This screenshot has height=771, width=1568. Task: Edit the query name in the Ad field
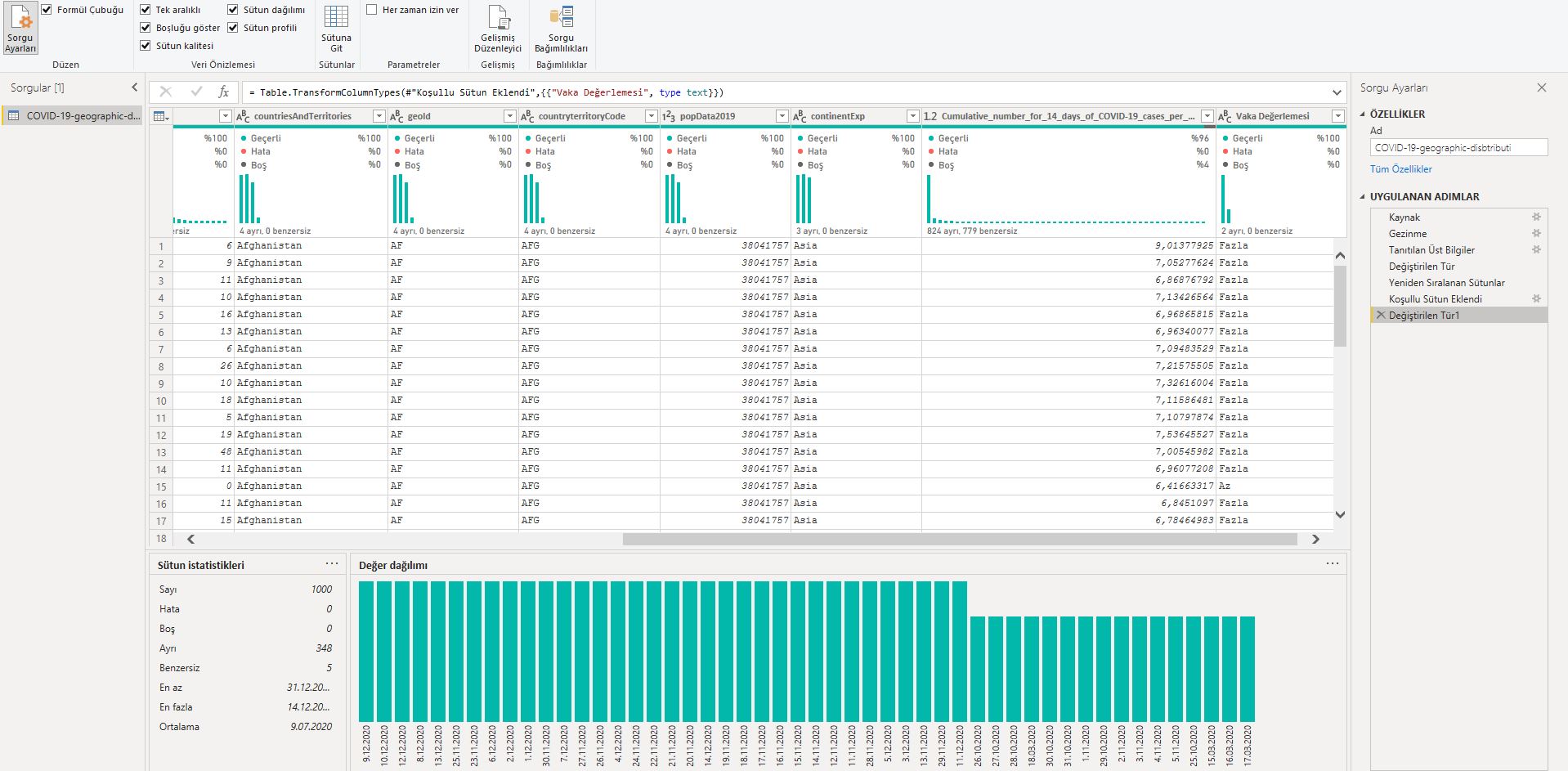click(1457, 147)
